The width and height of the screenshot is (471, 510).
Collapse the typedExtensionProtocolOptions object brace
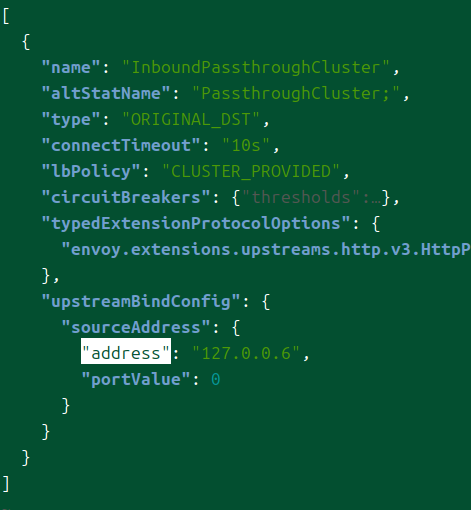(x=376, y=223)
